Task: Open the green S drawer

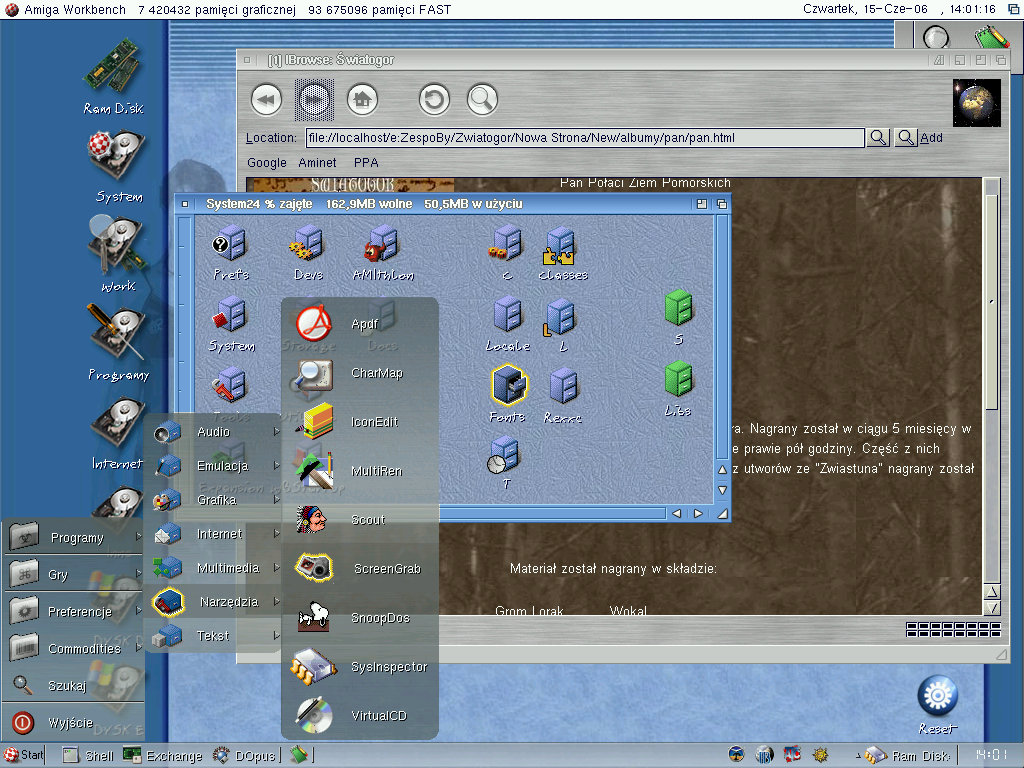Action: tap(679, 318)
